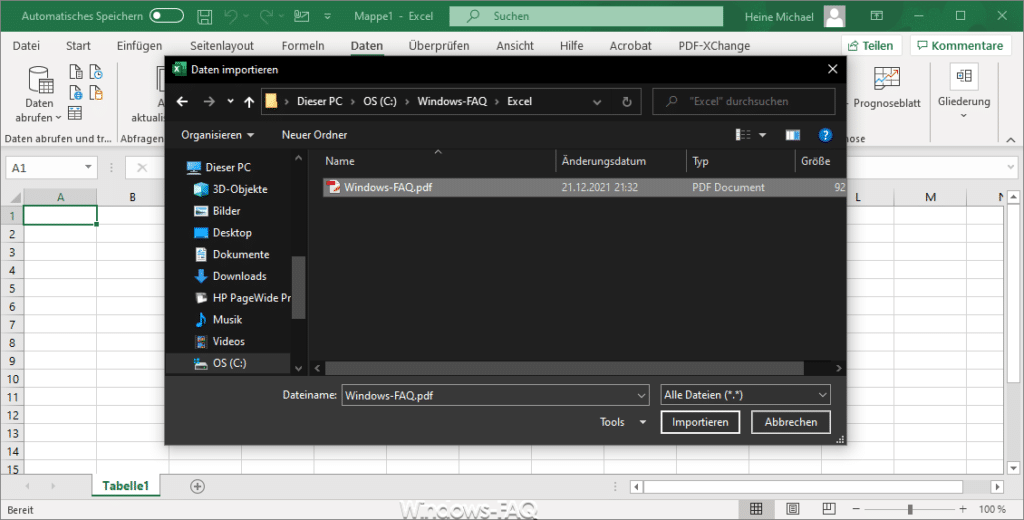Switch to Normal view in status bar
The width and height of the screenshot is (1024, 520).
coord(756,509)
